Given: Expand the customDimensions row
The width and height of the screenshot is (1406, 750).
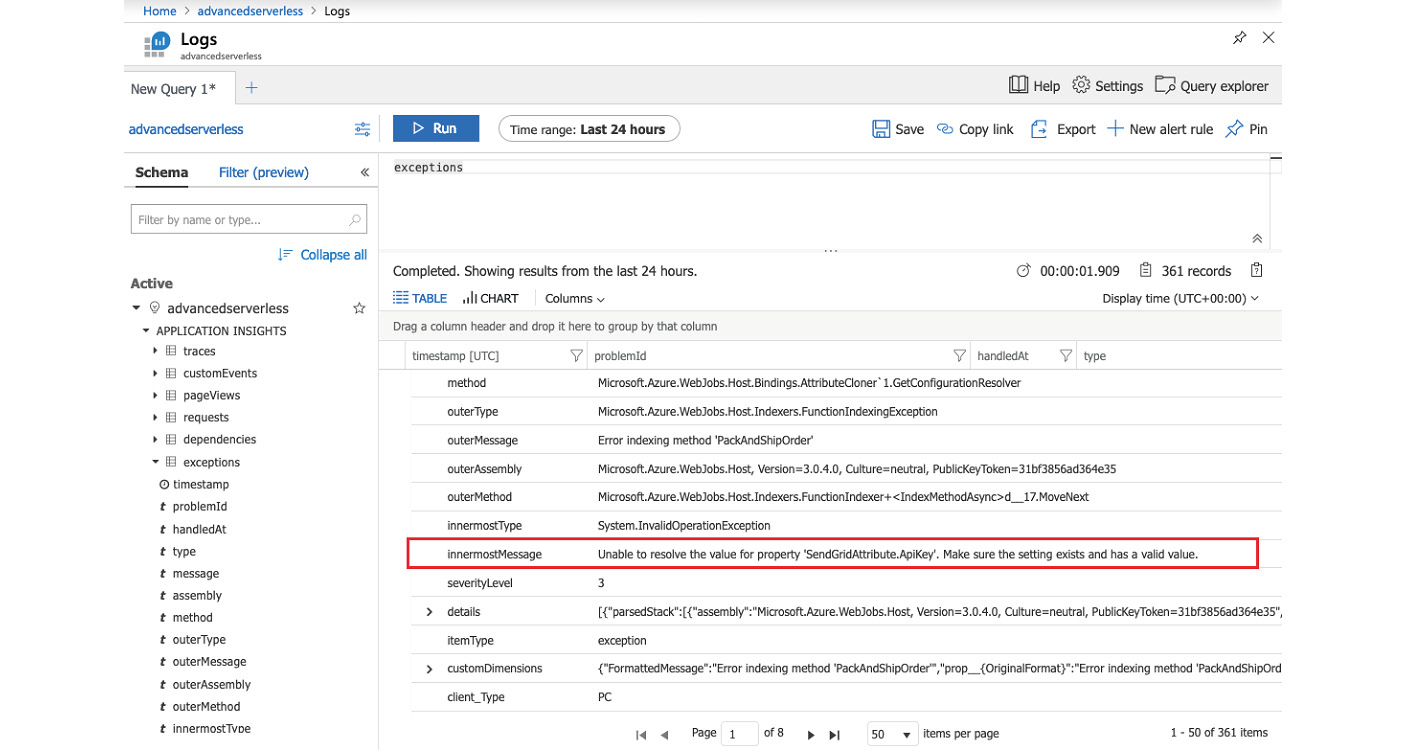Looking at the screenshot, I should [x=430, y=668].
